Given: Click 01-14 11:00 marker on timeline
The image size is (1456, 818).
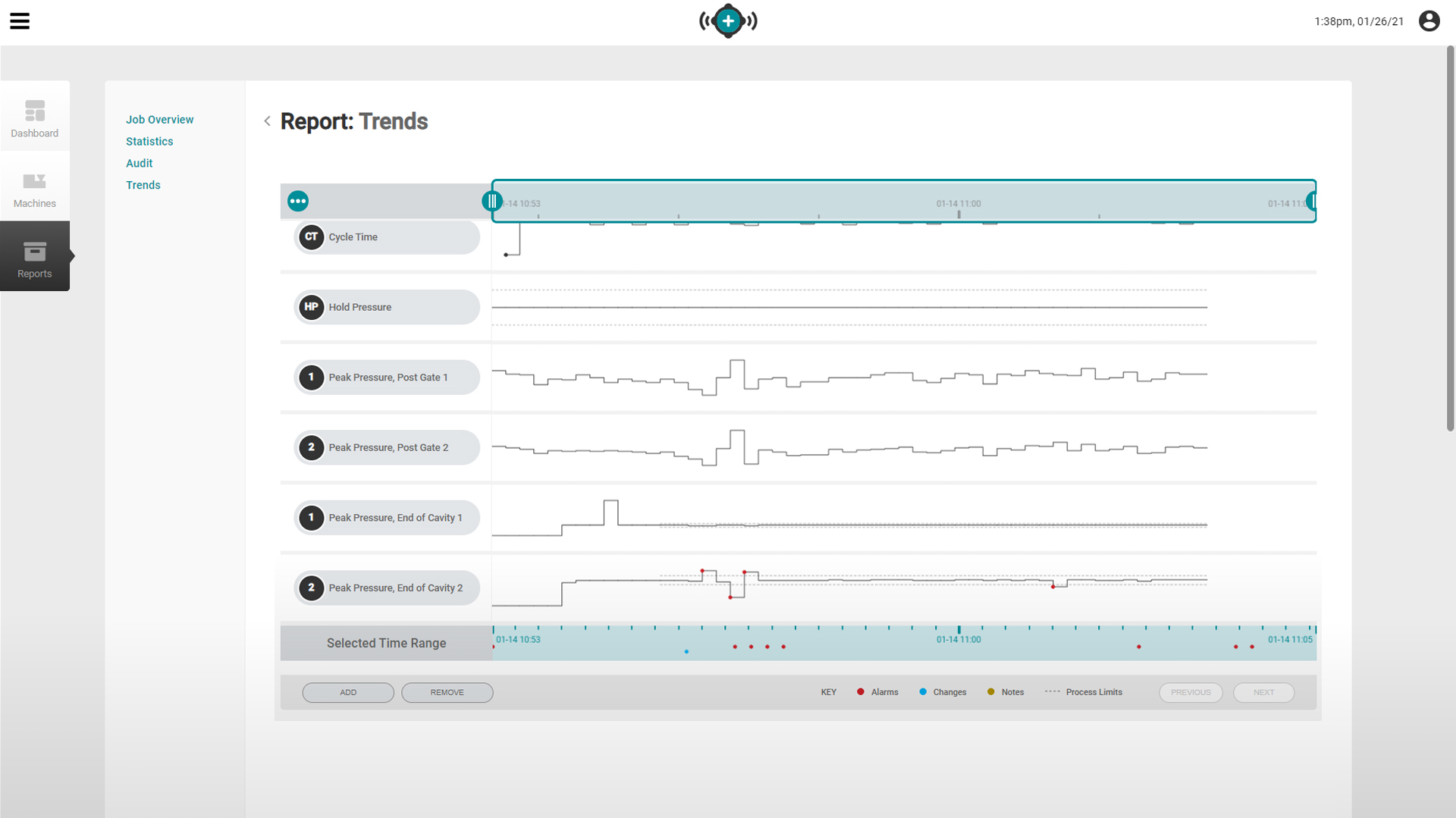Looking at the screenshot, I should pyautogui.click(x=959, y=640).
